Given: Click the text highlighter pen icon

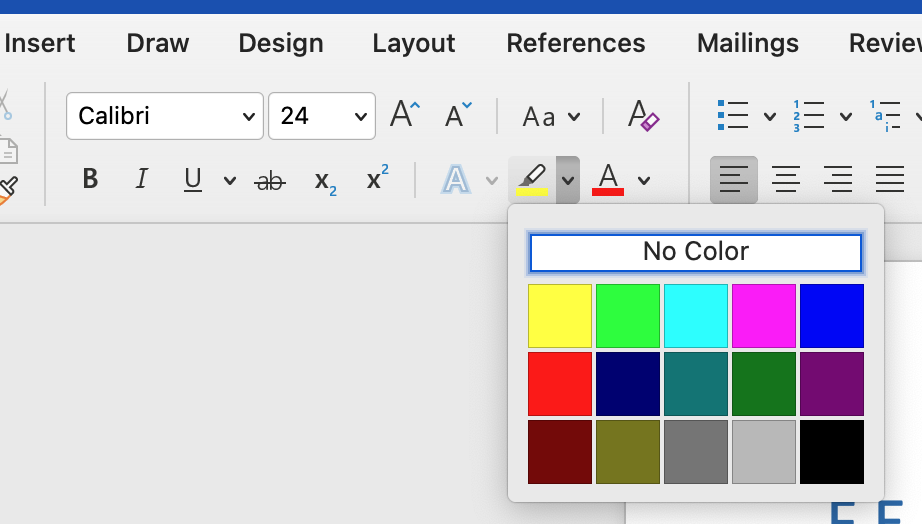Looking at the screenshot, I should click(x=531, y=180).
